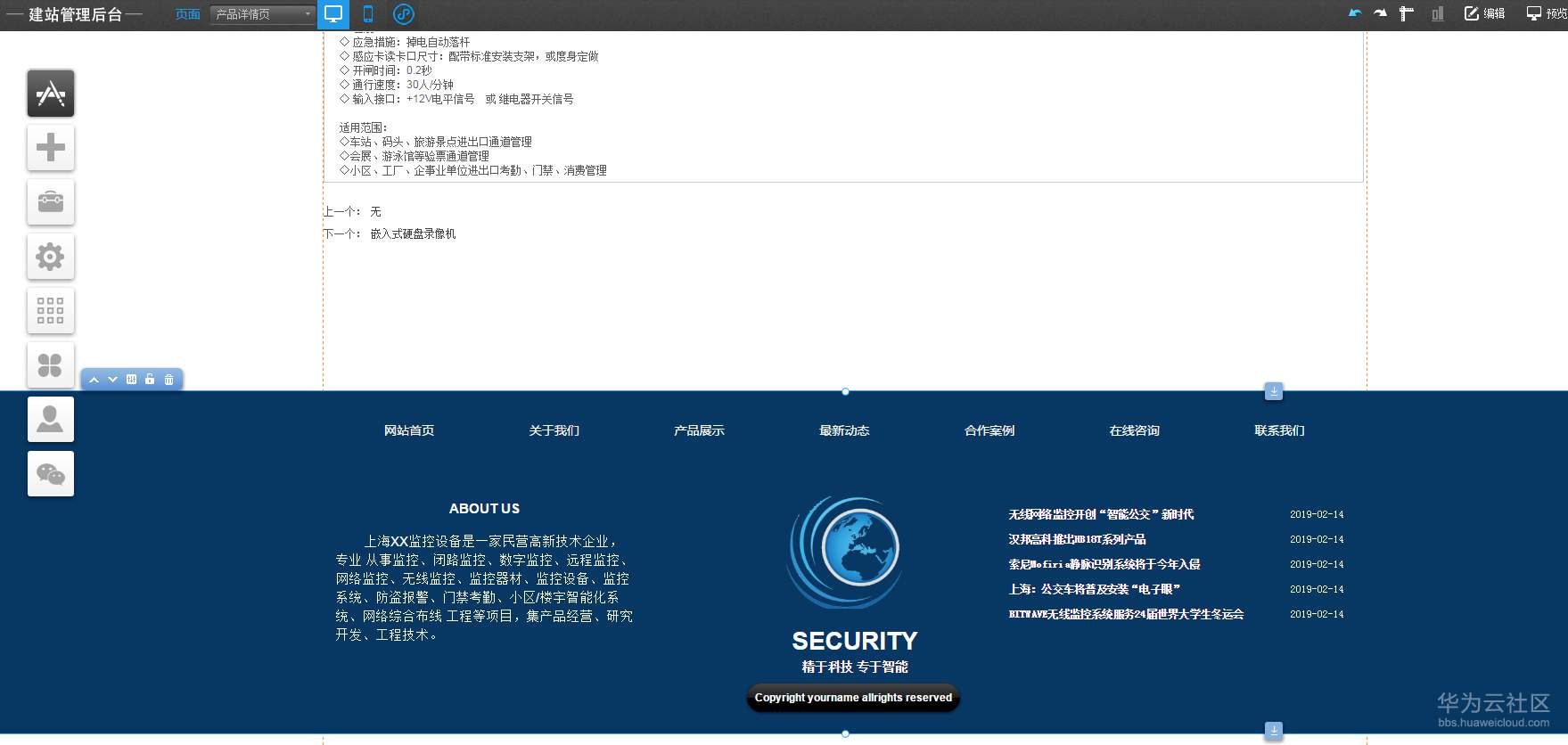Open next product link 嵌入式硬盘录像机

(414, 233)
